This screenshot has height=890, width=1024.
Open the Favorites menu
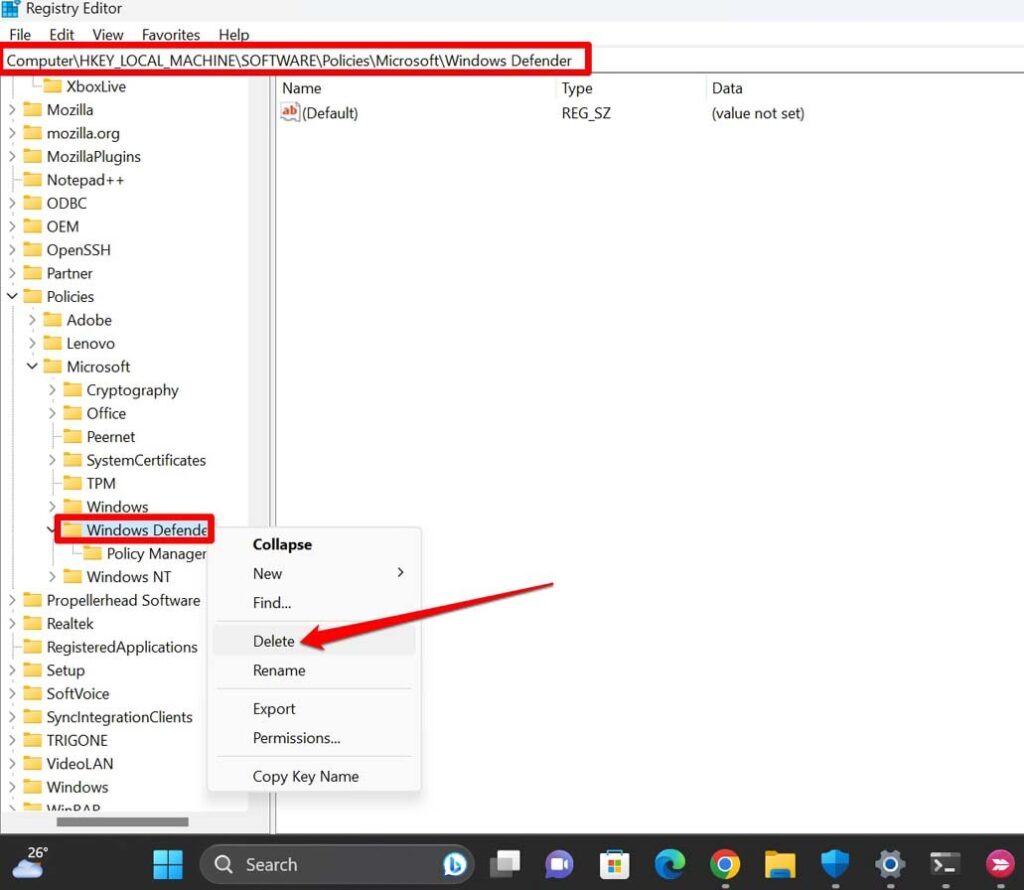(x=170, y=34)
